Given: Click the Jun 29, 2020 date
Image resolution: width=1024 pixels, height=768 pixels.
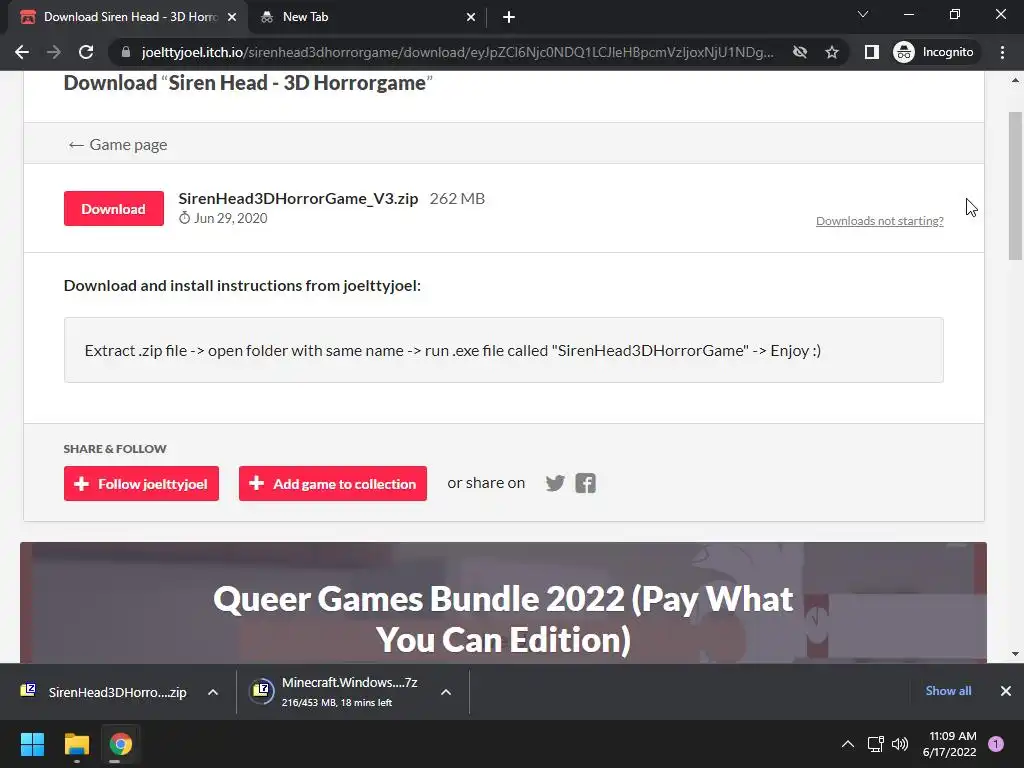Looking at the screenshot, I should 231,218.
